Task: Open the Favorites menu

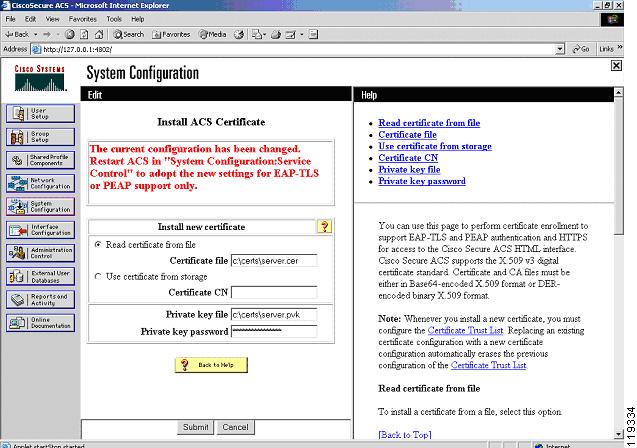Action: point(82,19)
